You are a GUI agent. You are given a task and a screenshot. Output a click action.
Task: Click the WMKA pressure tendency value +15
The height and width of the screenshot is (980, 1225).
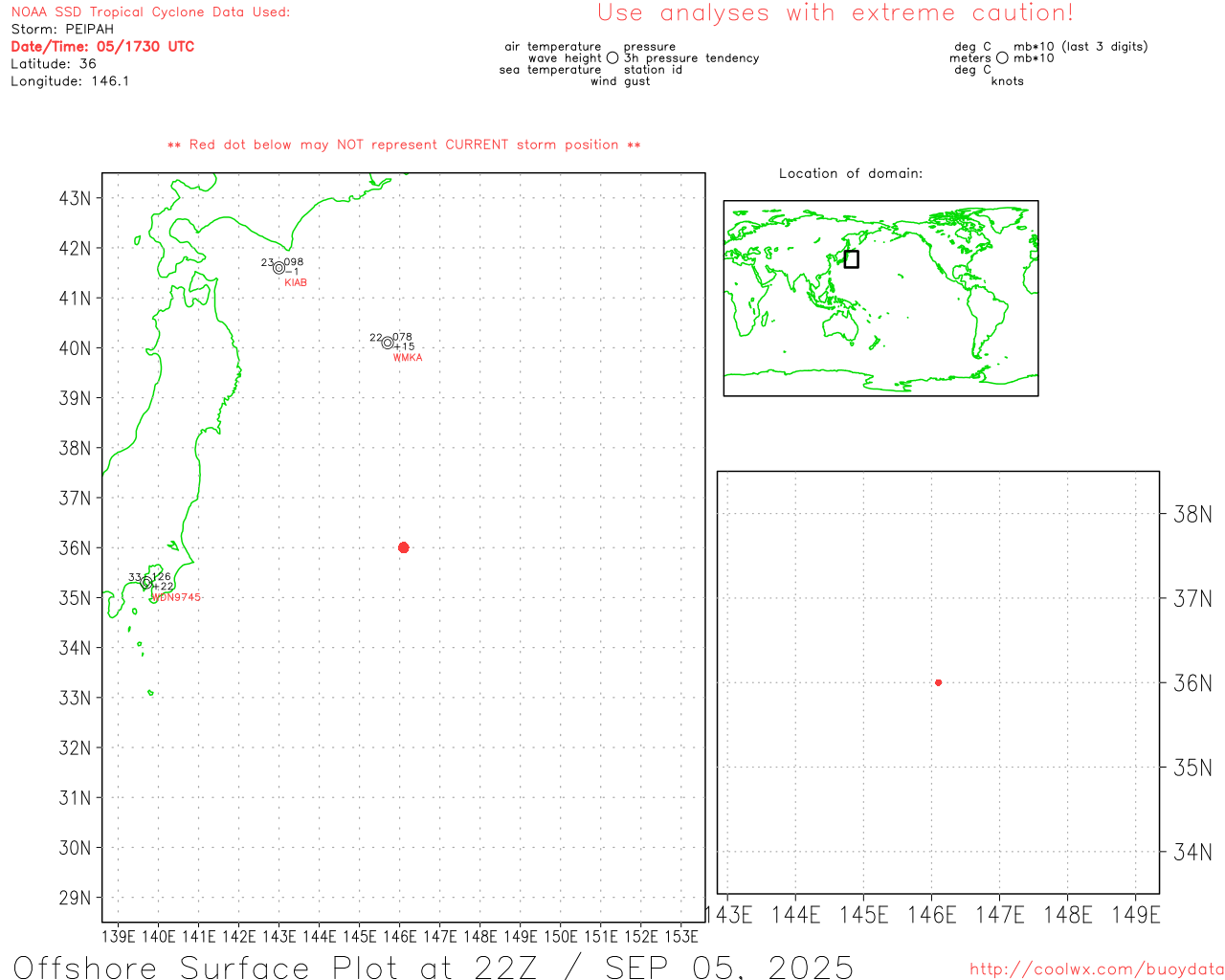click(405, 346)
